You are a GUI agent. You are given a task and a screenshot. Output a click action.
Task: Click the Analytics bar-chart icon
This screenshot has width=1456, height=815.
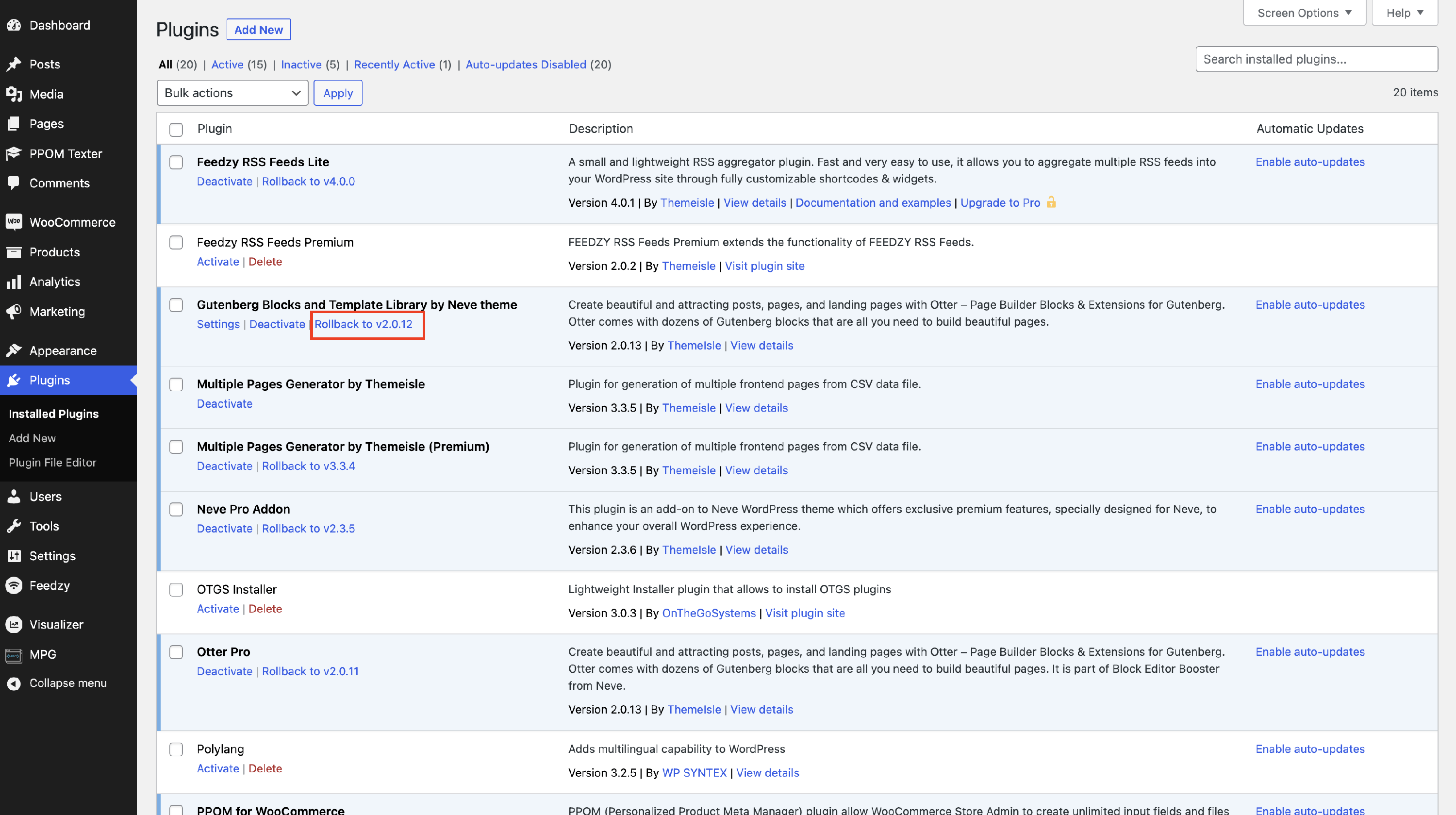(x=14, y=282)
